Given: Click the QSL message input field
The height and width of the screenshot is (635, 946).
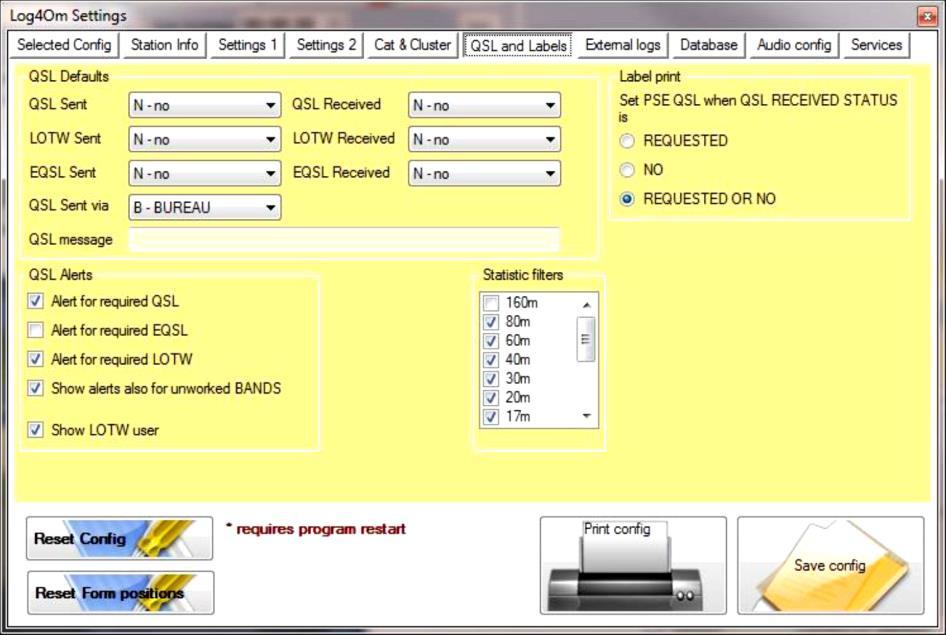Looking at the screenshot, I should 344,239.
